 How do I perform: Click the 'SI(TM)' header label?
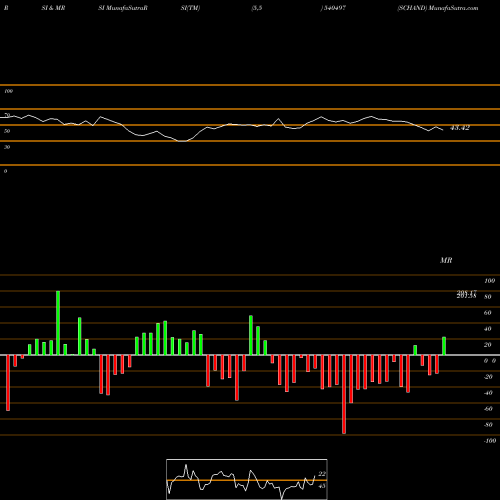click(190, 8)
